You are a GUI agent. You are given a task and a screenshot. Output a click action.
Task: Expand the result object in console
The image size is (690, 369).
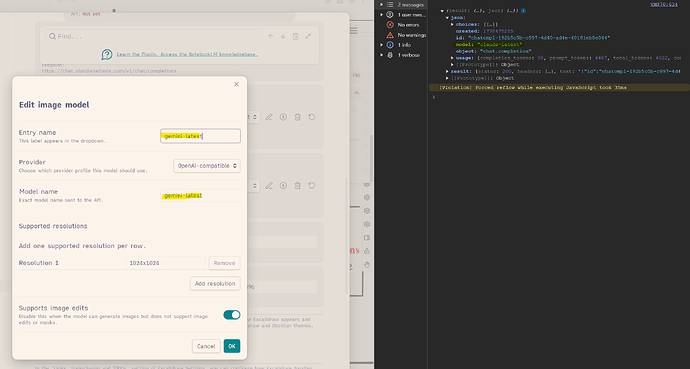pos(448,71)
